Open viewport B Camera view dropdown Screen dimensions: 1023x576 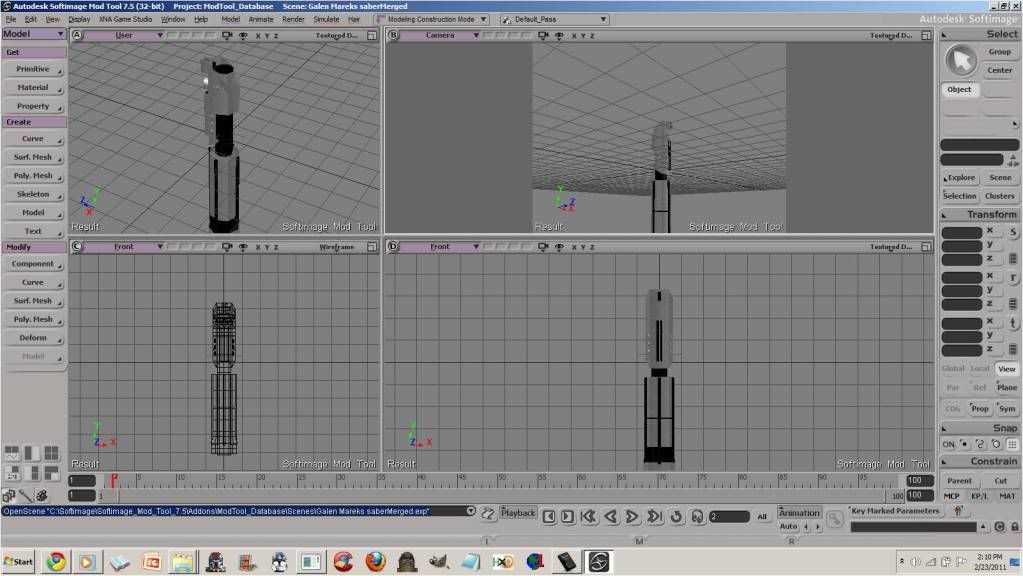point(440,35)
